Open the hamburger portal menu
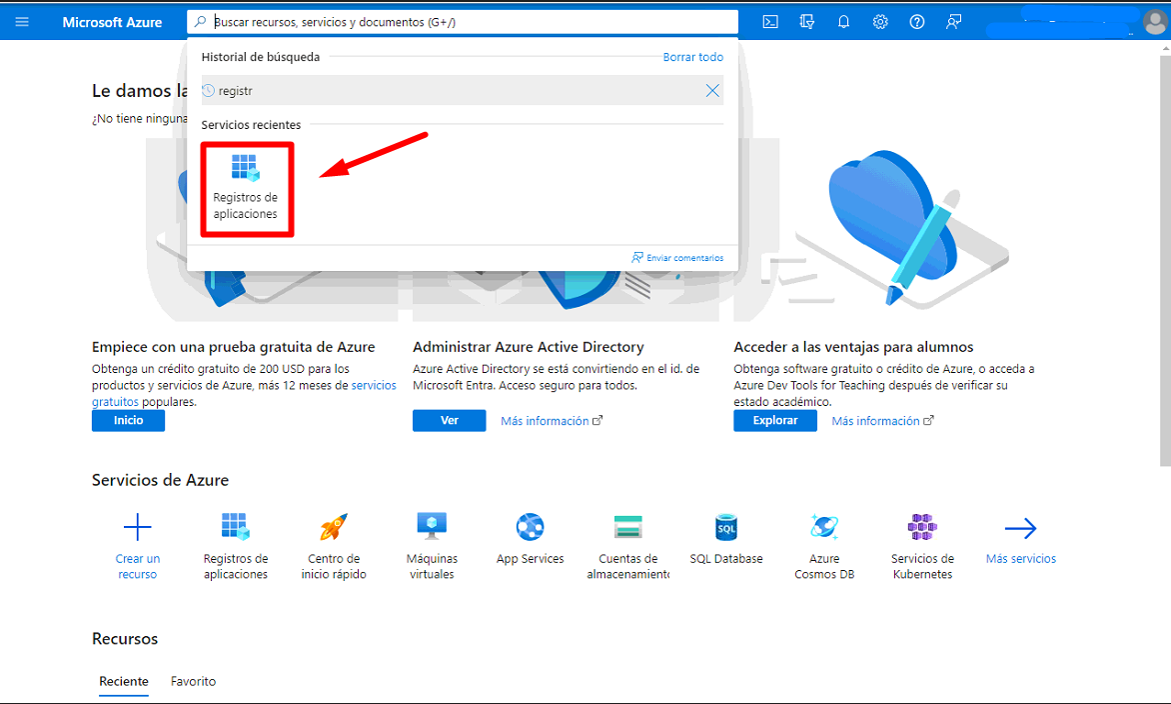The image size is (1171, 704). [x=22, y=22]
